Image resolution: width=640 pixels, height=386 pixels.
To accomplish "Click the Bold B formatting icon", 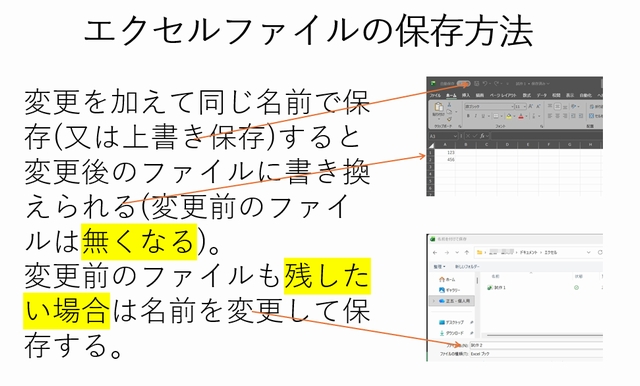I will point(468,116).
